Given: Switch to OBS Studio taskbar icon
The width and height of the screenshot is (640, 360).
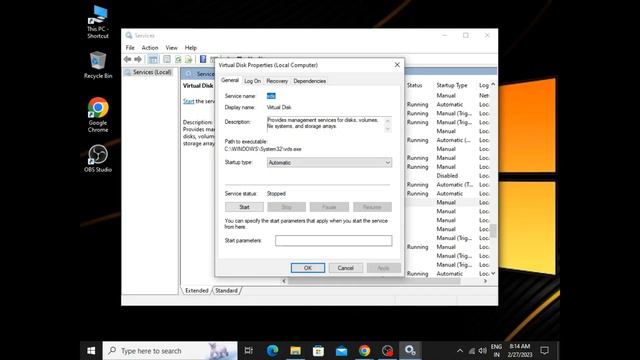Looking at the screenshot, I should pos(387,351).
